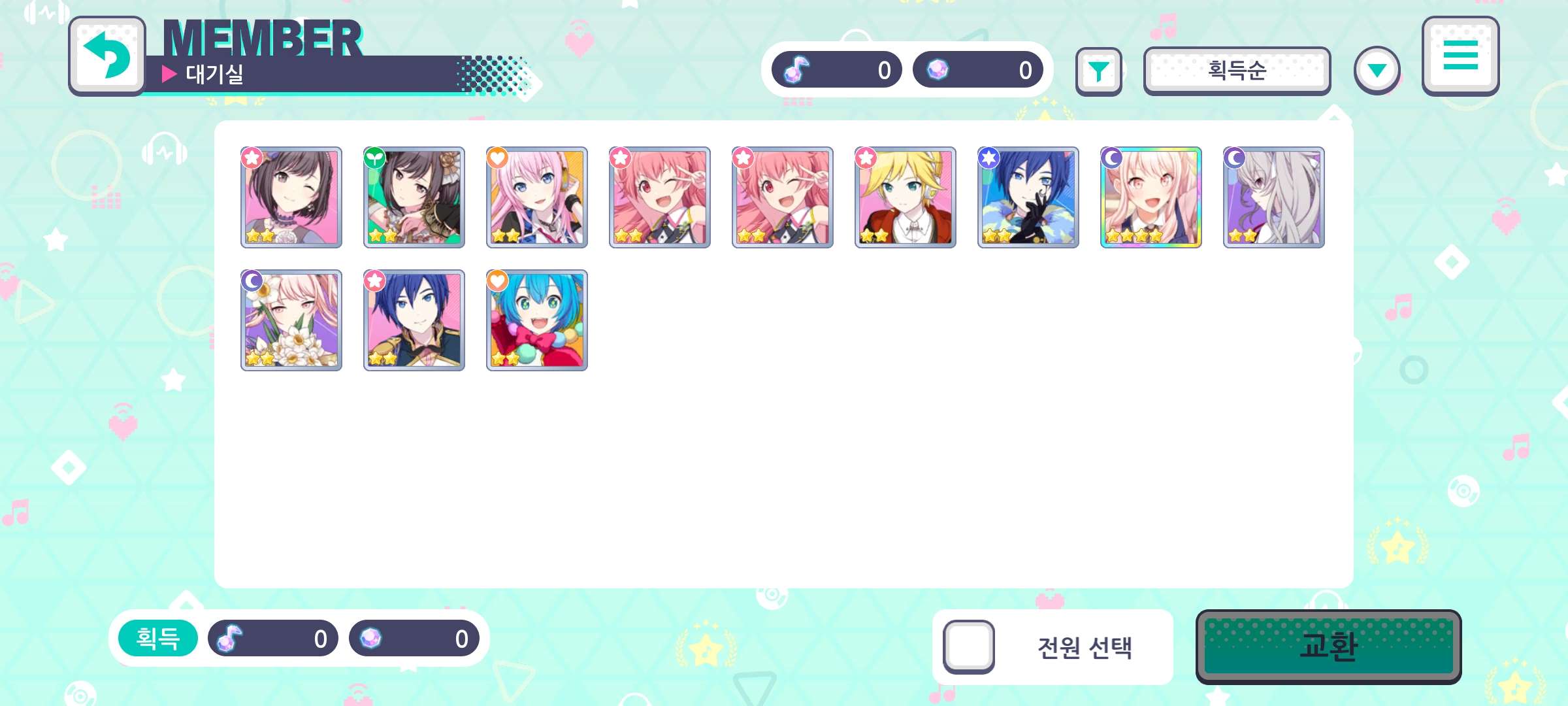The height and width of the screenshot is (706, 1568).
Task: Click the crystal gem currency icon in top bar
Action: [938, 69]
